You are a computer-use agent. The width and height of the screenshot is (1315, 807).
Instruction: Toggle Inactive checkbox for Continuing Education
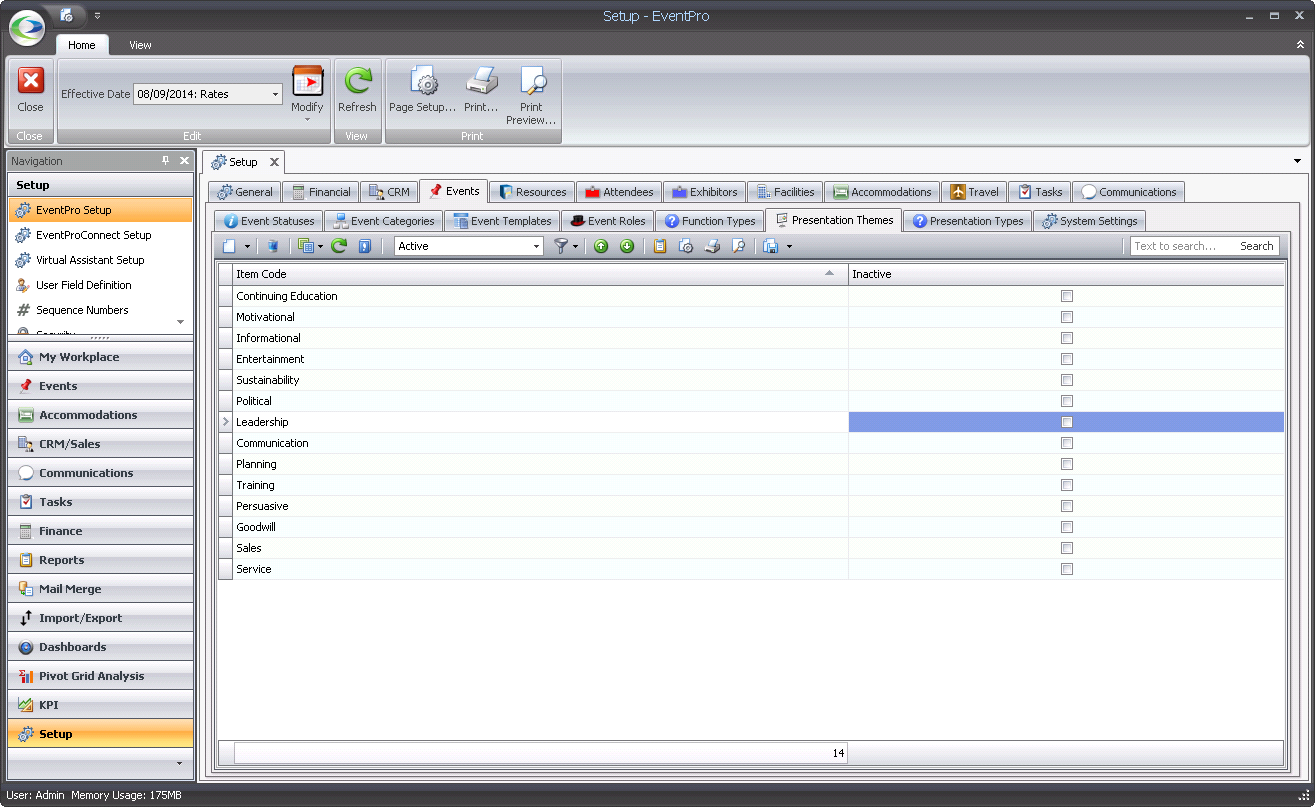1067,296
